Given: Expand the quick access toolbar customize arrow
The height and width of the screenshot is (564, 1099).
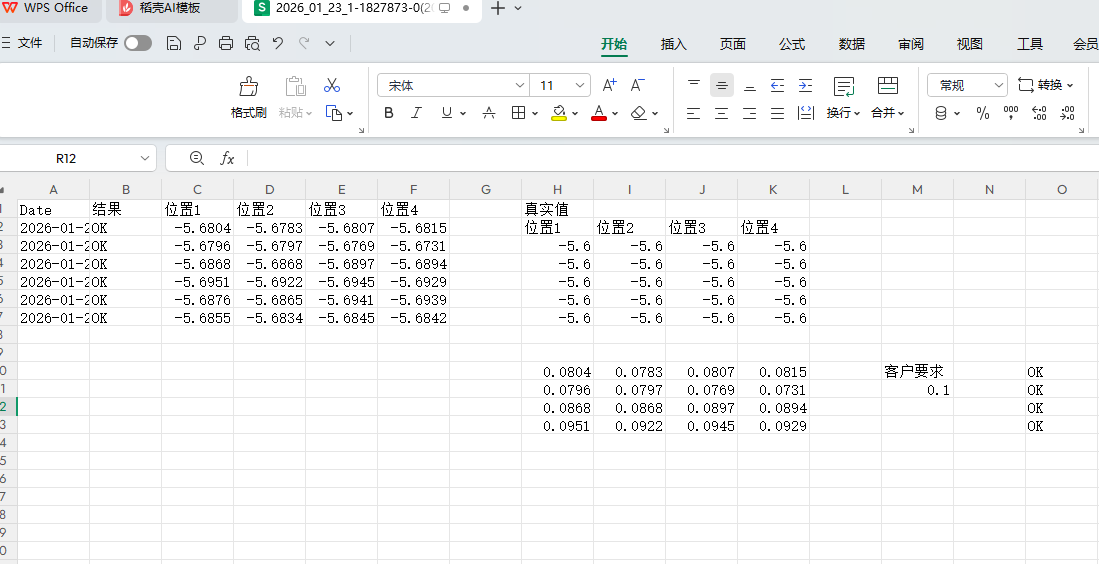Looking at the screenshot, I should pyautogui.click(x=330, y=43).
